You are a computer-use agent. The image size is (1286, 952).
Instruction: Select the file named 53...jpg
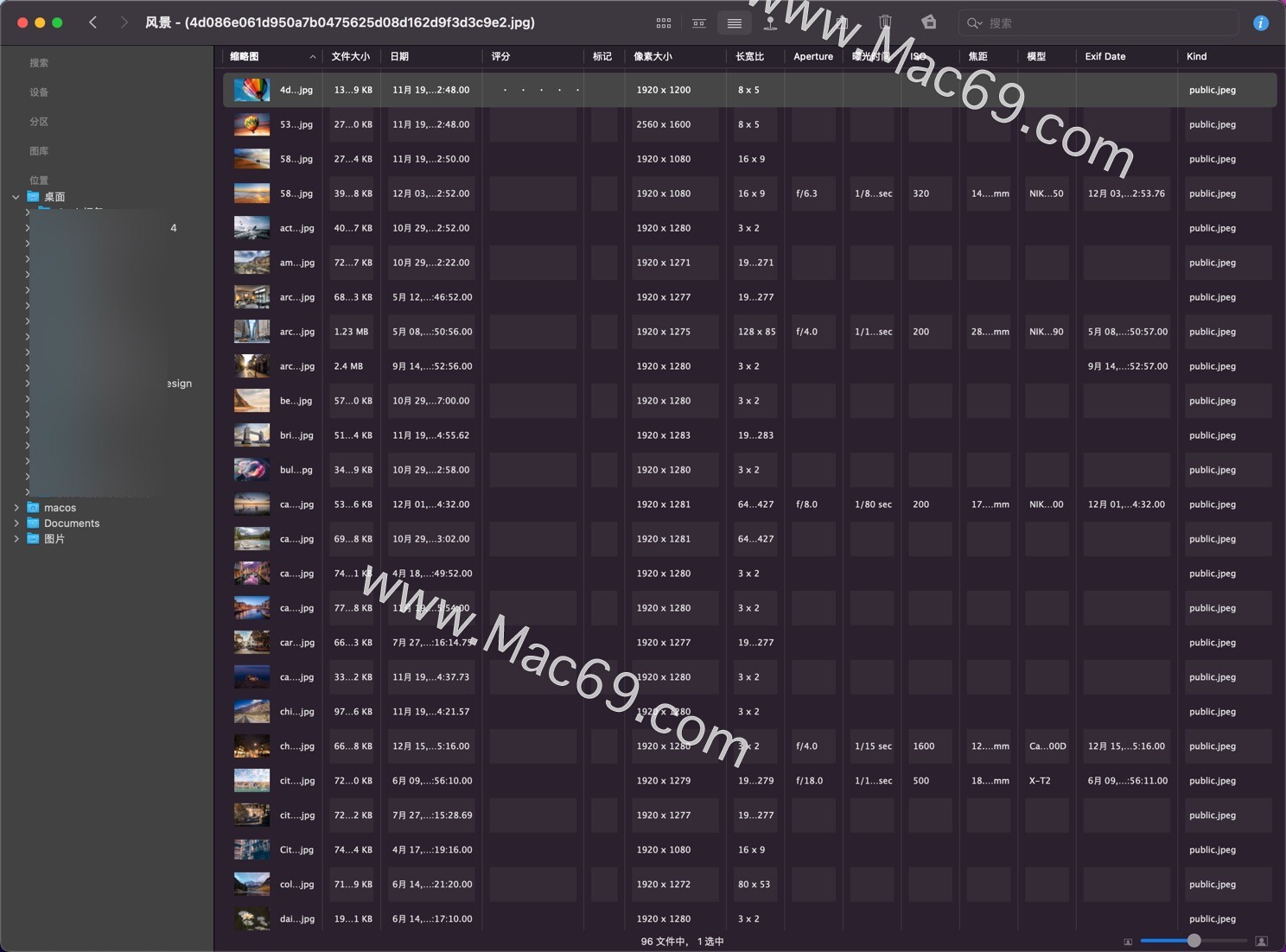296,124
